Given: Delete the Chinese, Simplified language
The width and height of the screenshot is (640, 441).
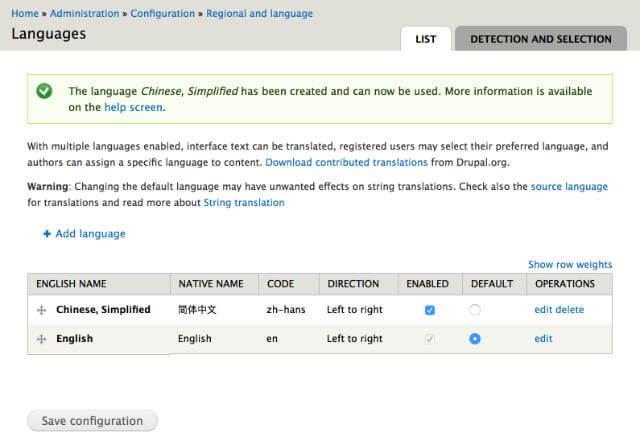Looking at the screenshot, I should 570,310.
